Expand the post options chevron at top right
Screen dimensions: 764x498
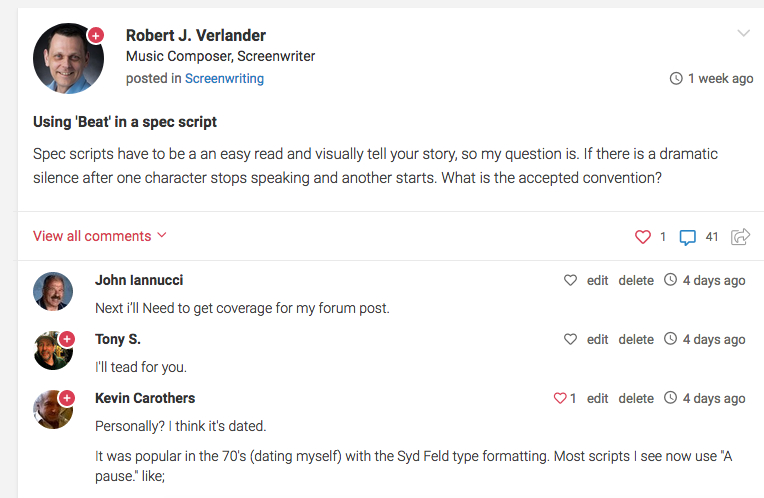743,33
